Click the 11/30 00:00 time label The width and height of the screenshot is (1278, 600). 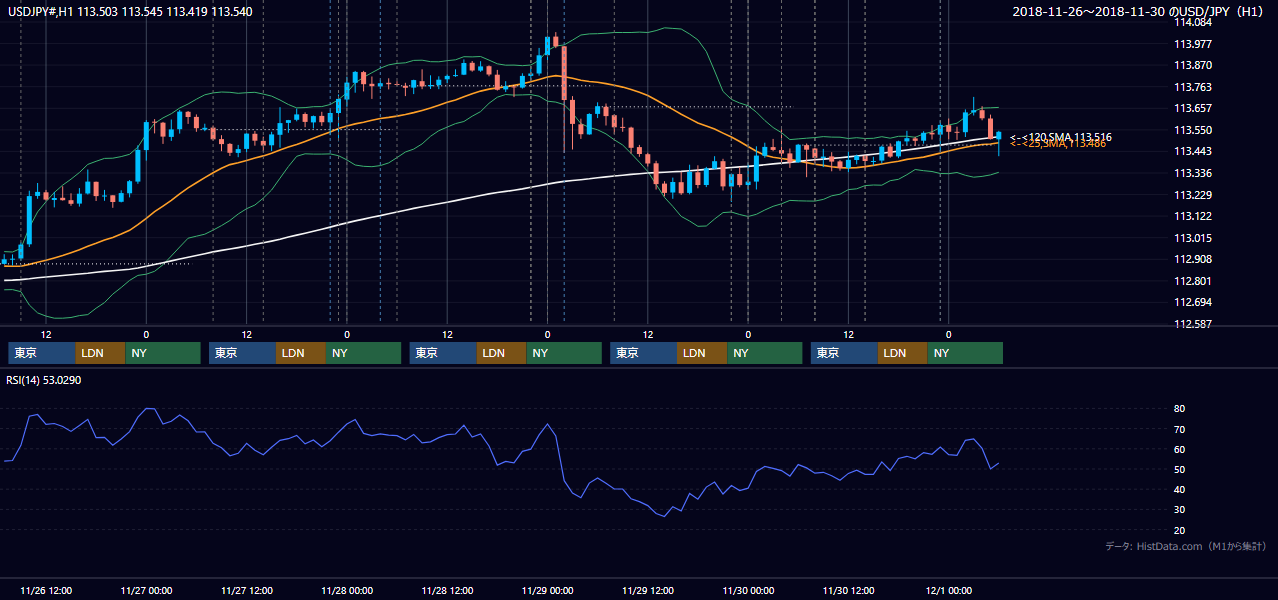[x=748, y=590]
